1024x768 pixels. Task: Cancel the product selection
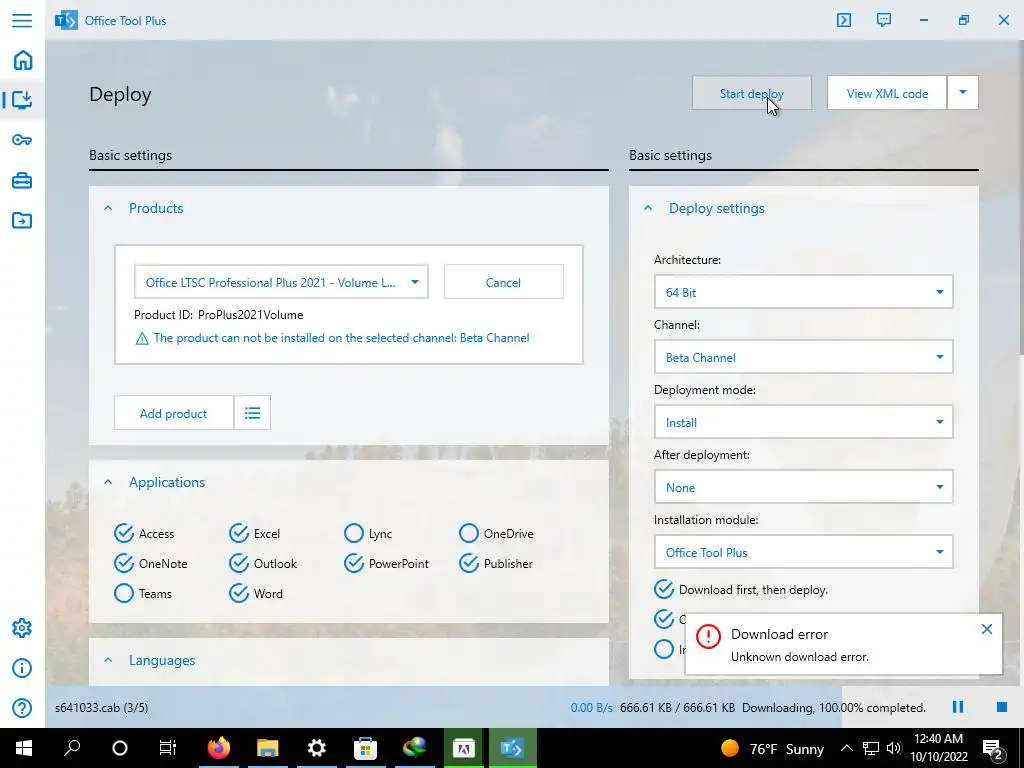(x=504, y=282)
